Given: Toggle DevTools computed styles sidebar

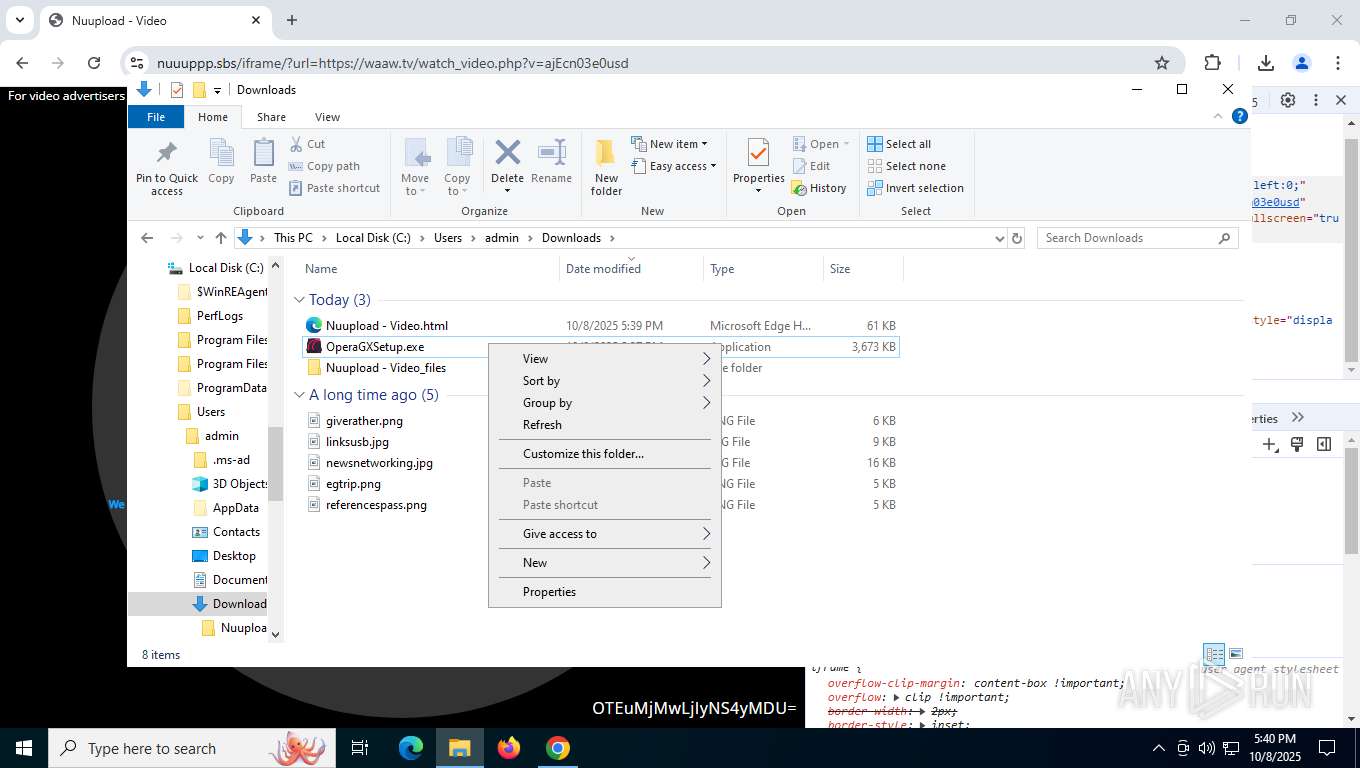Looking at the screenshot, I should tap(1324, 444).
